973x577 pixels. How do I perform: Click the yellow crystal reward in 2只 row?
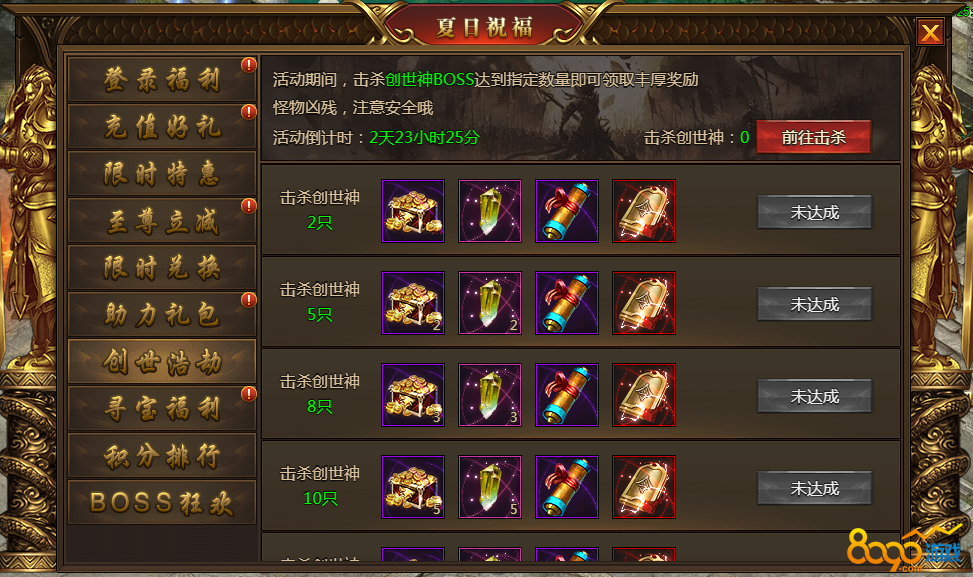tap(490, 211)
